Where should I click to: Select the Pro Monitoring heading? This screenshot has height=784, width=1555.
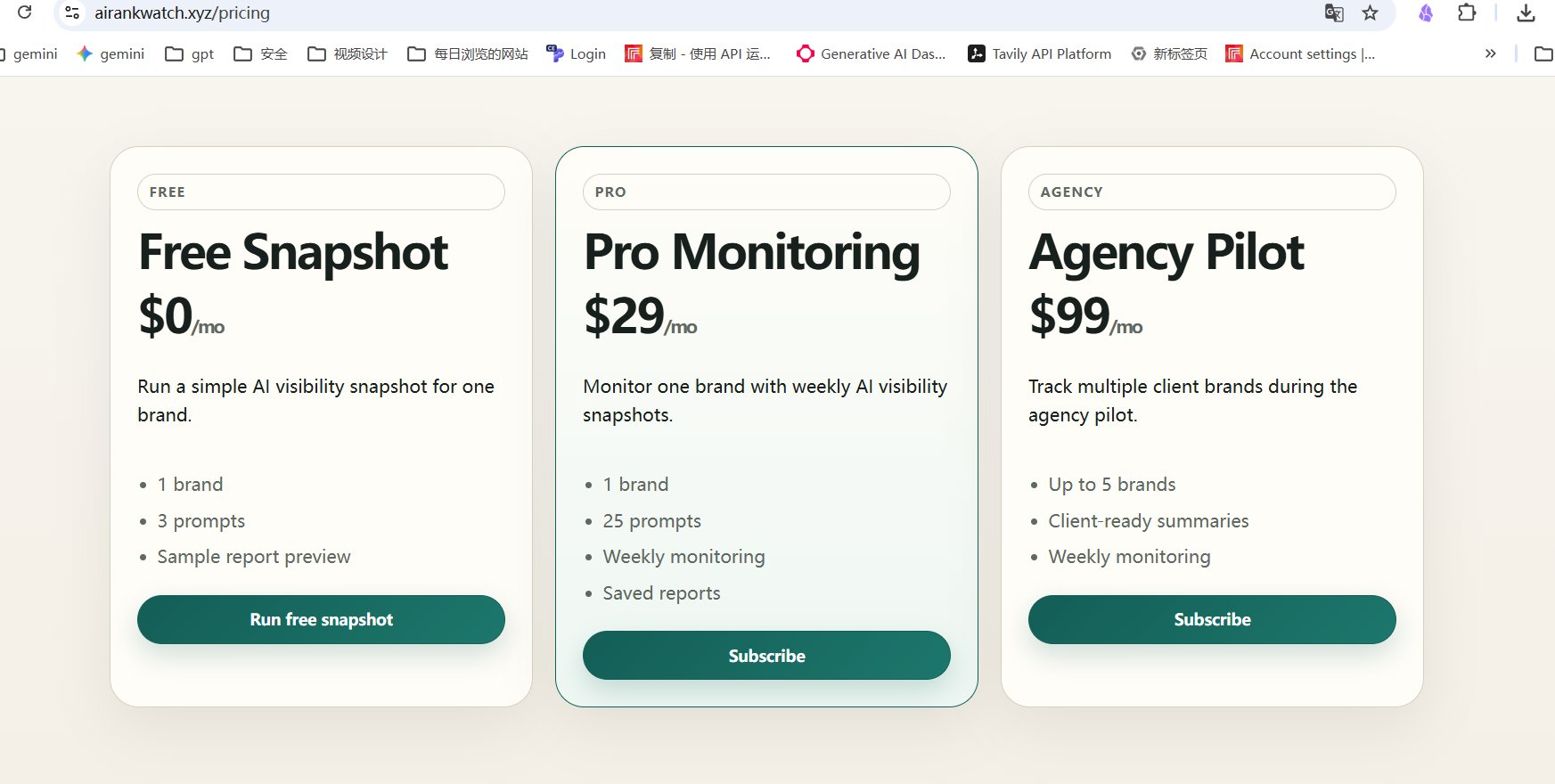752,252
